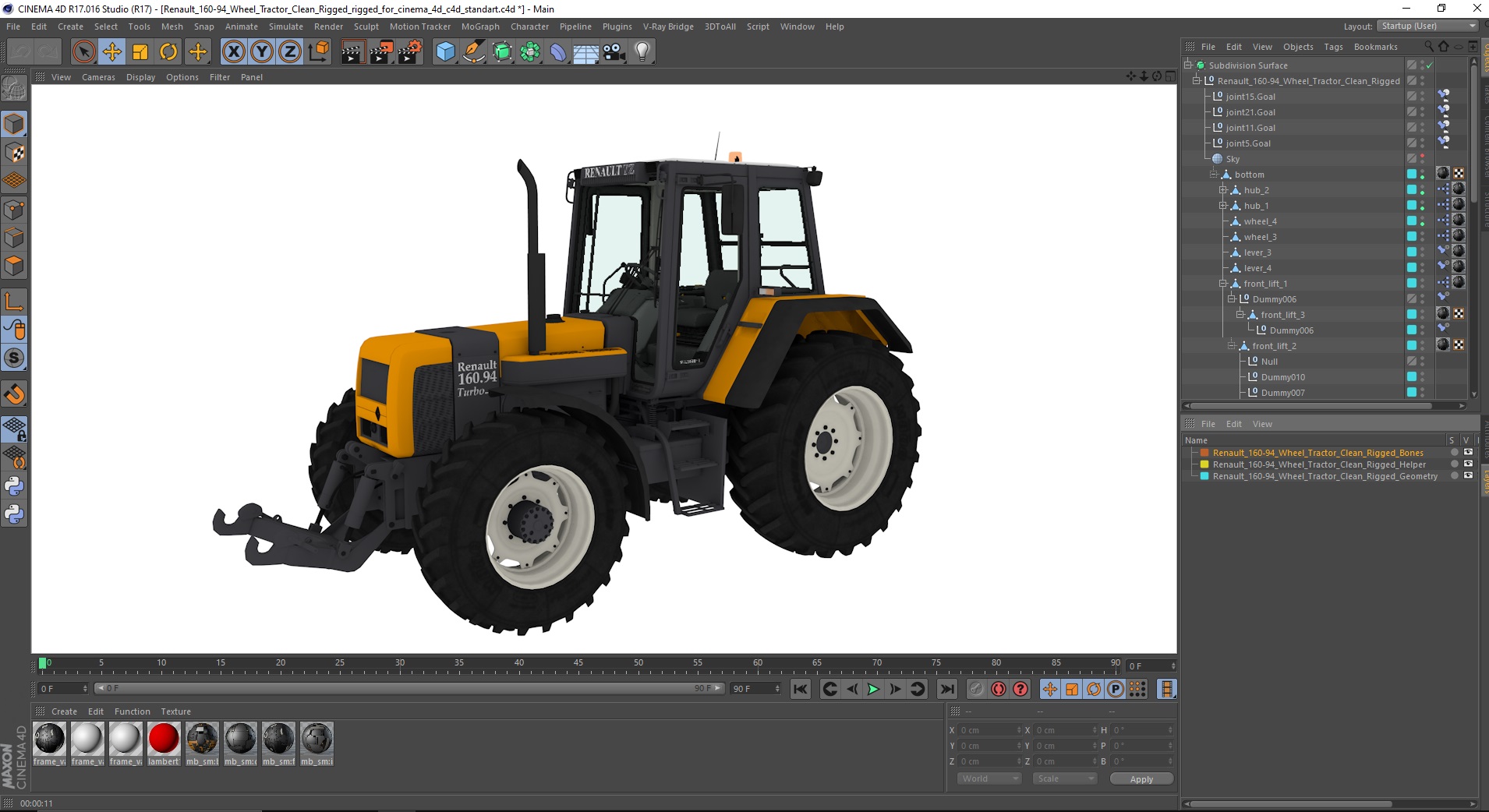
Task: Collapse the front_lift_1 object node
Action: point(1223,283)
